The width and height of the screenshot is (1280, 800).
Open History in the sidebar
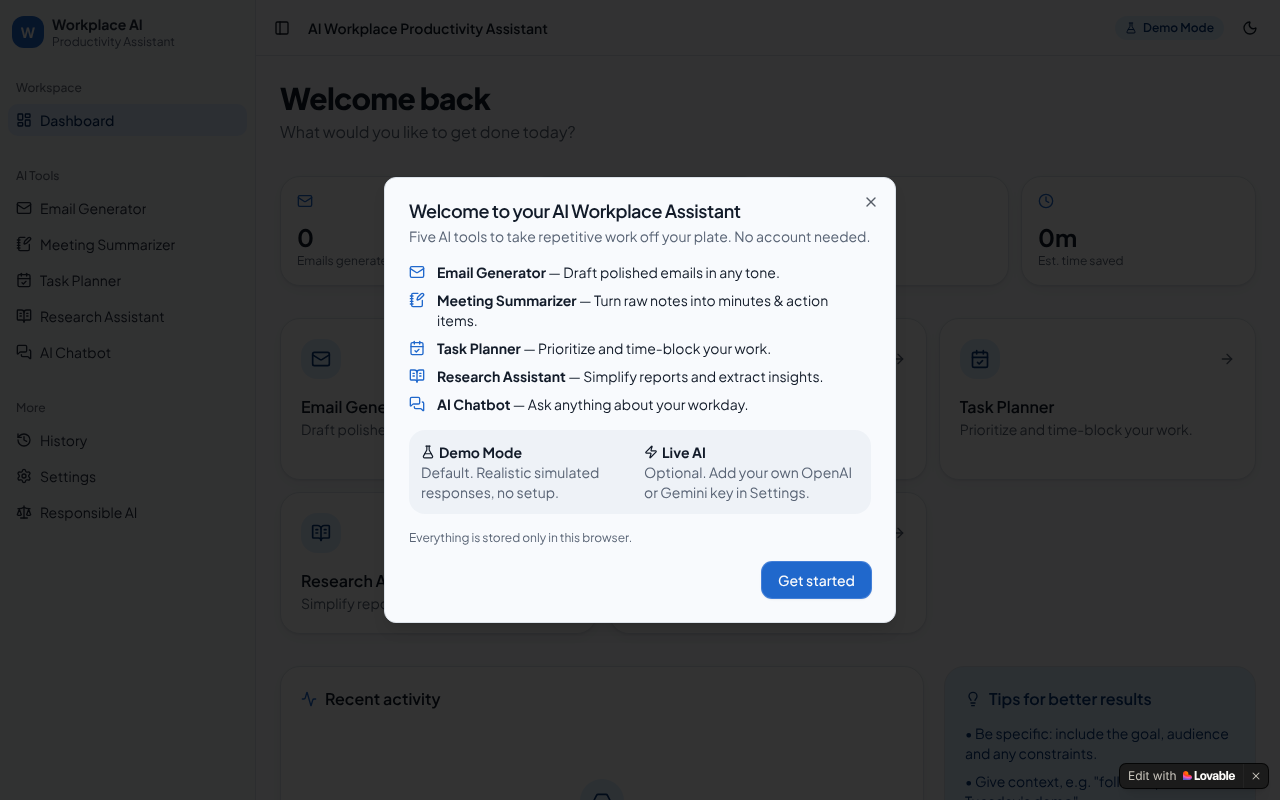127,440
